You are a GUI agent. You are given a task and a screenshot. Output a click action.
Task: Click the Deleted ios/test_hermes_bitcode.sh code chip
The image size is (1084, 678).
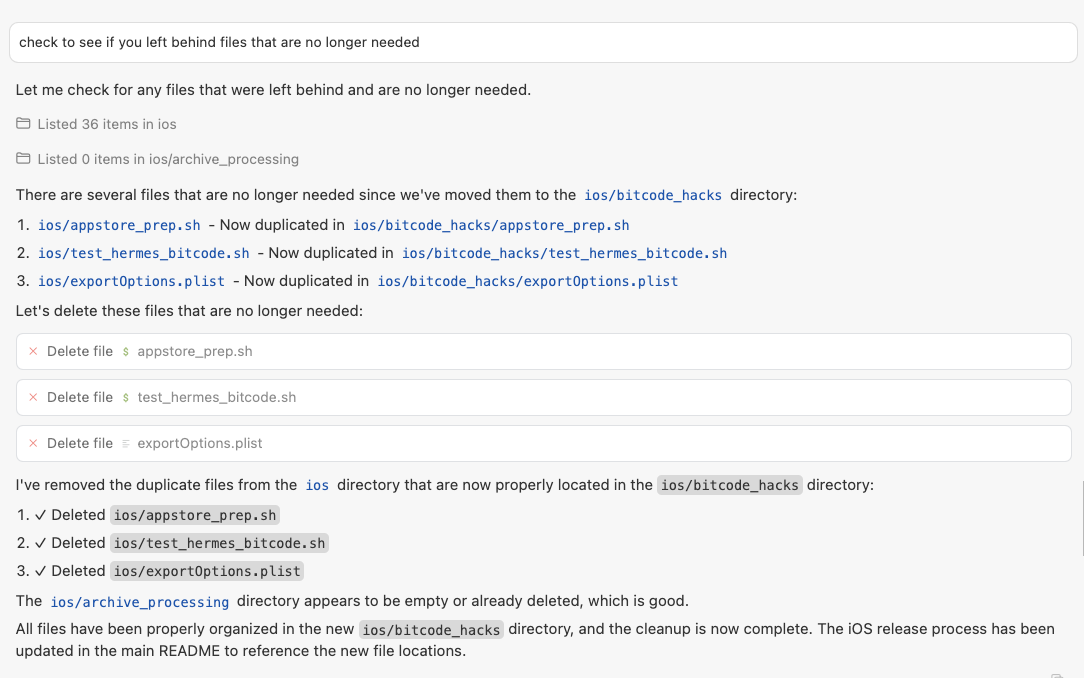click(x=219, y=543)
